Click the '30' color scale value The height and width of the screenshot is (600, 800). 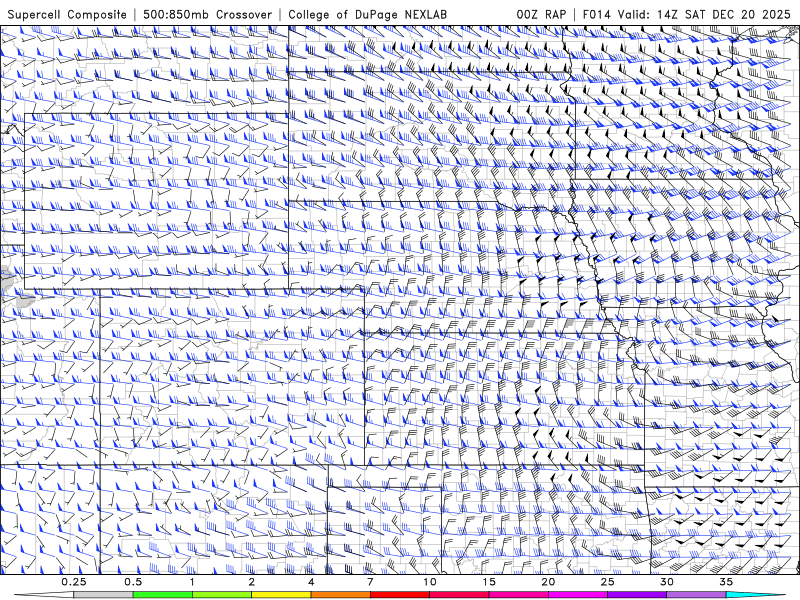click(x=667, y=582)
